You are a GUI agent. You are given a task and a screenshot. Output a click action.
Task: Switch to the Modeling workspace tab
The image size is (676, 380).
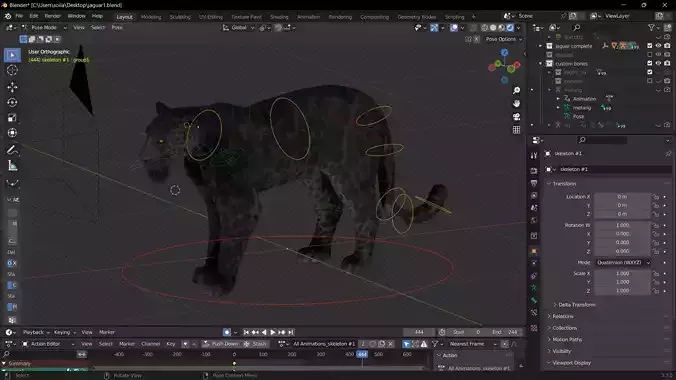(x=151, y=17)
